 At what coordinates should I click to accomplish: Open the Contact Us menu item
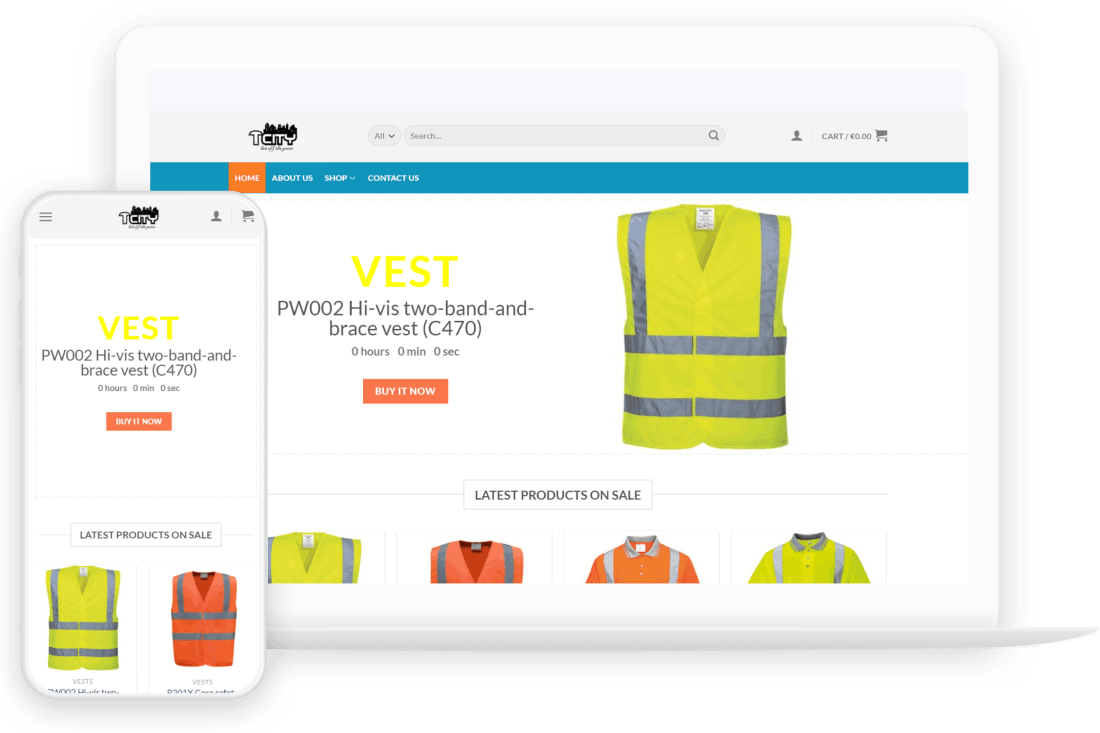(393, 178)
